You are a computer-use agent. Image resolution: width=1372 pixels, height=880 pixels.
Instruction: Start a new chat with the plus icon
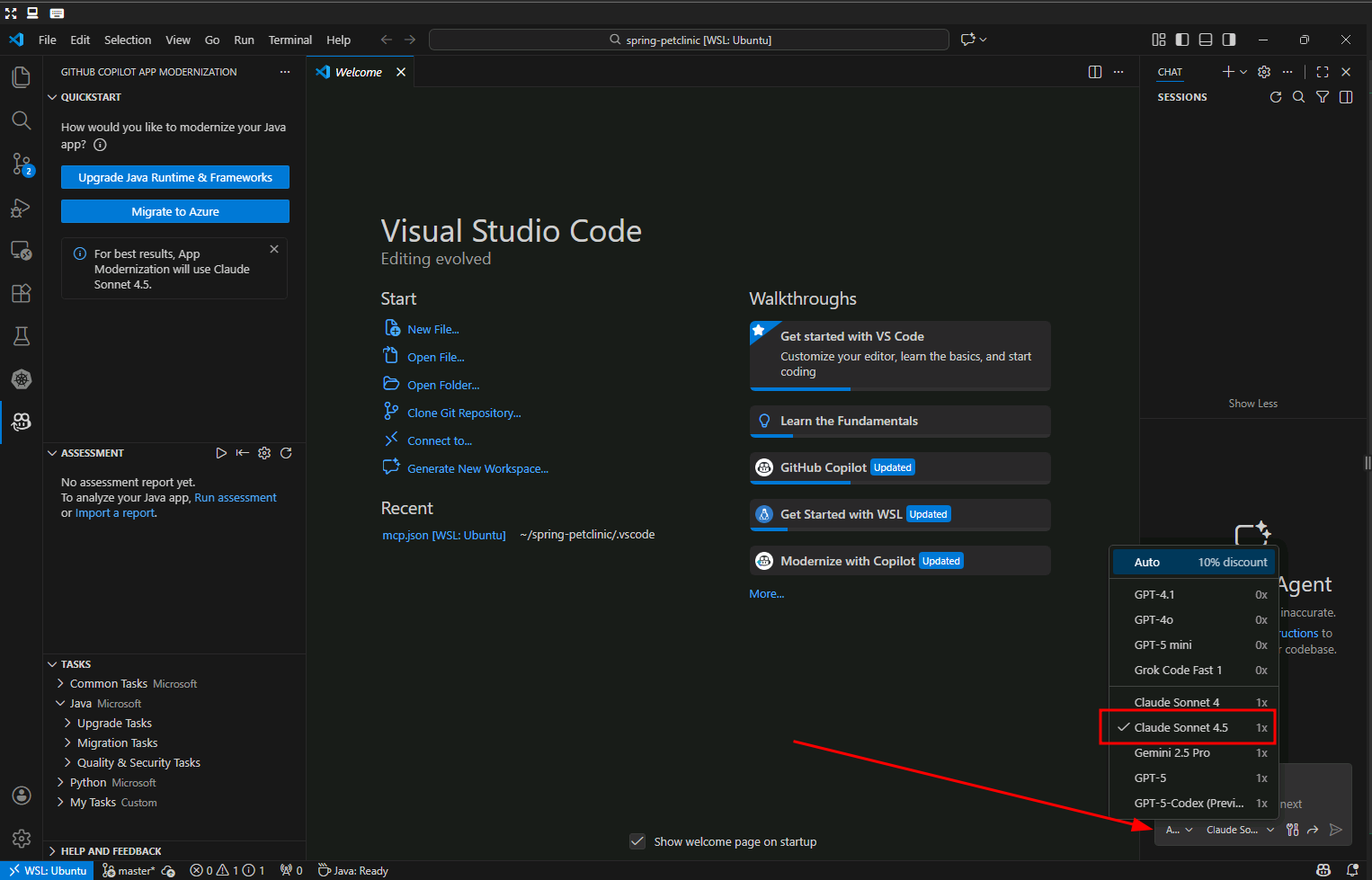(x=1227, y=72)
